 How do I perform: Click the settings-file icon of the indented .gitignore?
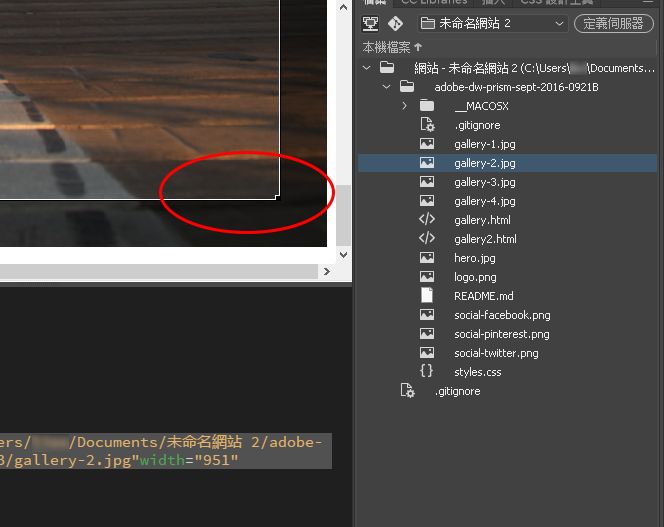(x=427, y=125)
